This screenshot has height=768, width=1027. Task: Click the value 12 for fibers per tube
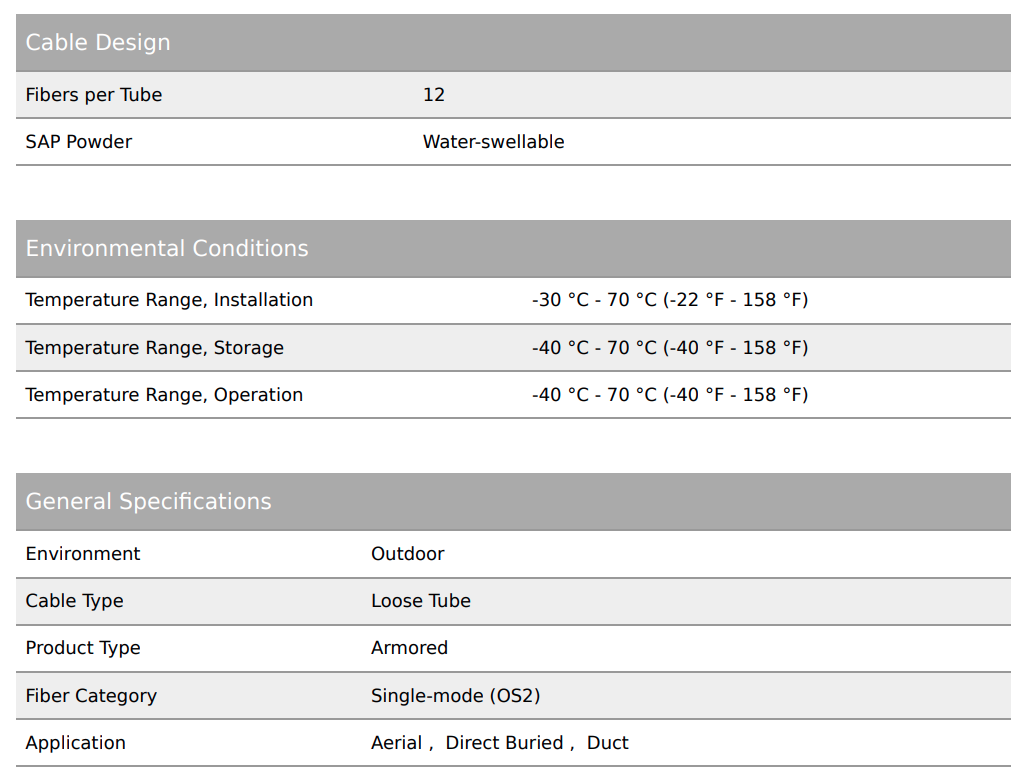[434, 95]
